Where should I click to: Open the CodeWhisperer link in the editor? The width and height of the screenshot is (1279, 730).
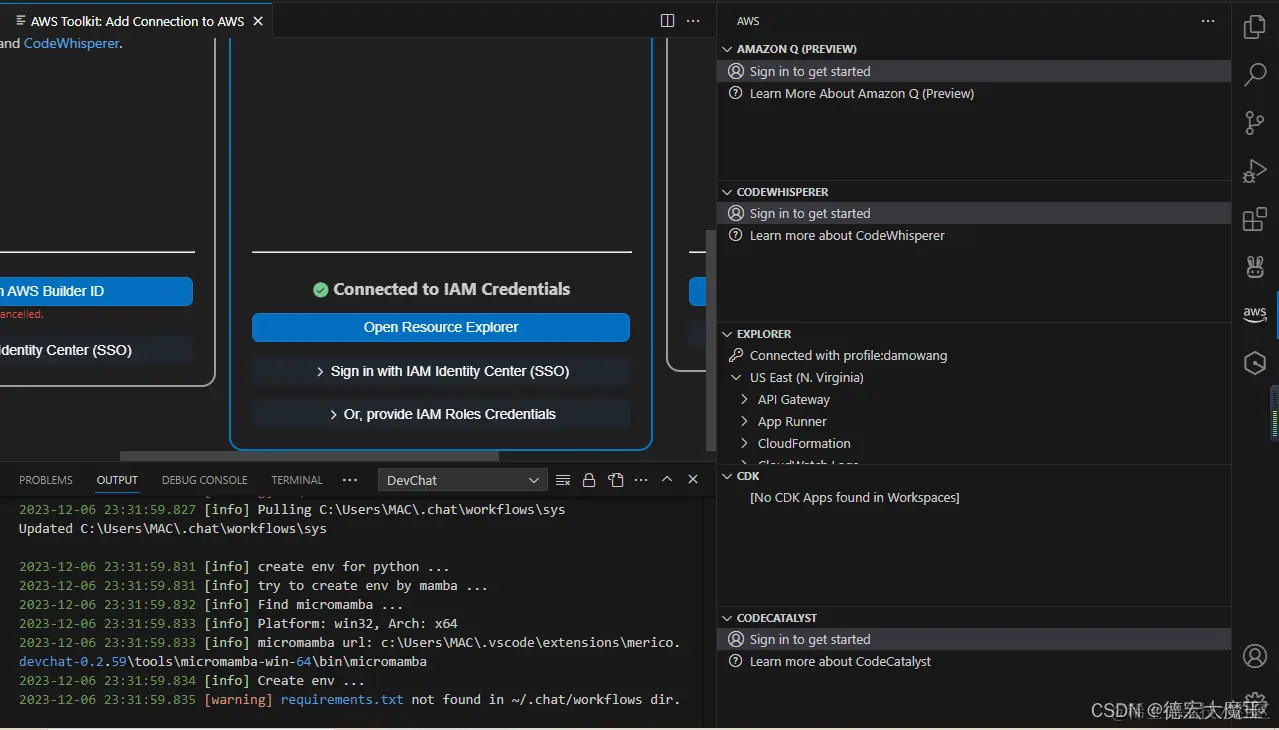click(x=71, y=43)
